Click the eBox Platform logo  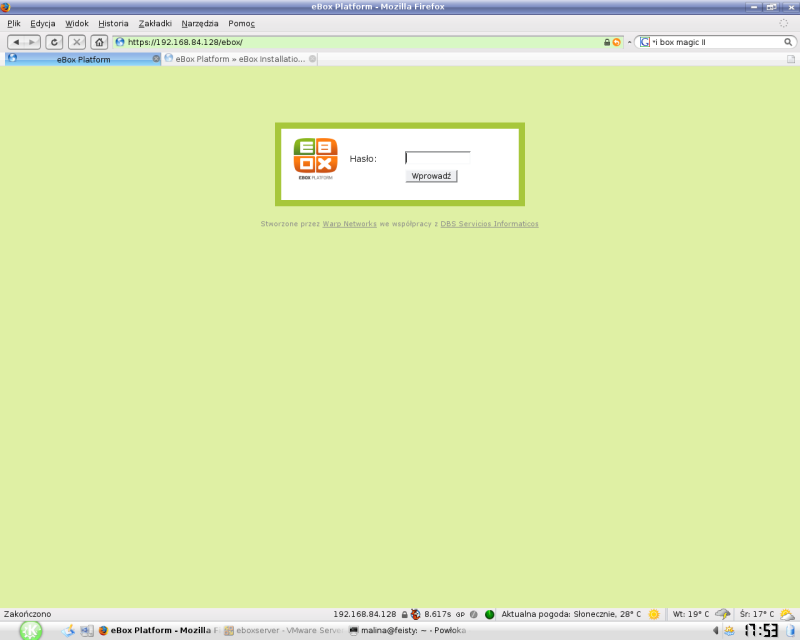coord(315,159)
